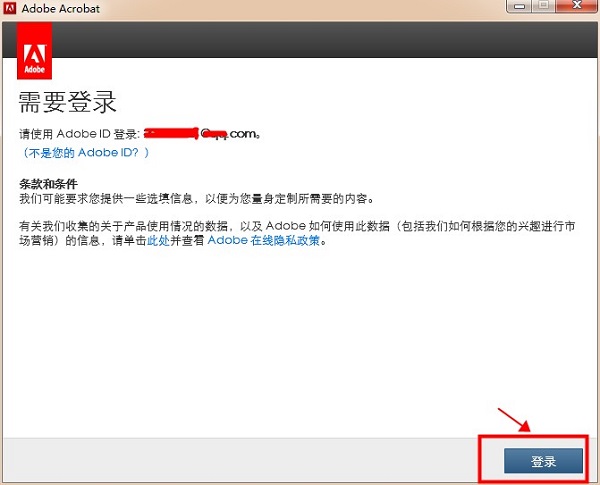Open the Adobe 在线隐私政策 link
Image resolution: width=600 pixels, height=485 pixels.
click(264, 241)
